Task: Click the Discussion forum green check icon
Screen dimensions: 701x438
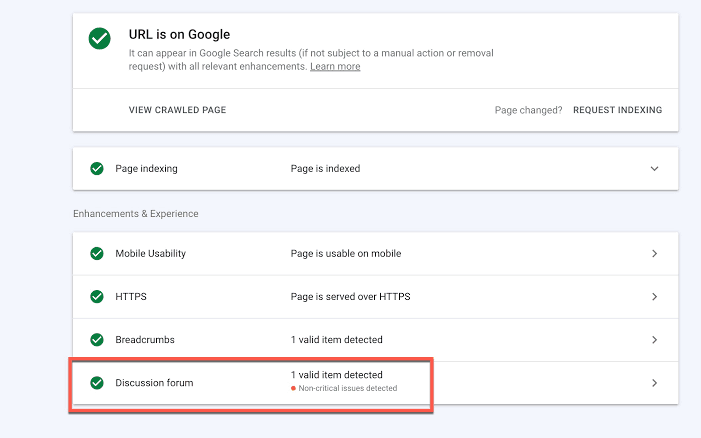Action: click(97, 383)
